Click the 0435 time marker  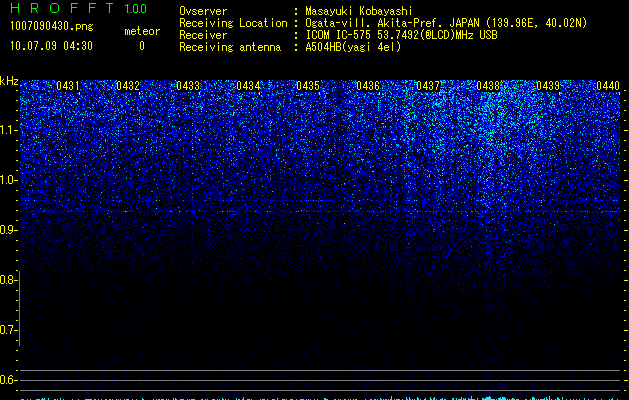tap(308, 86)
